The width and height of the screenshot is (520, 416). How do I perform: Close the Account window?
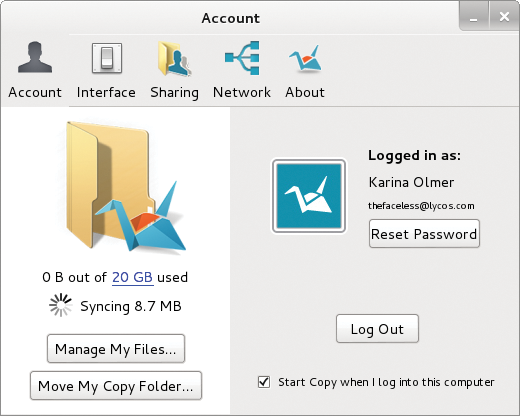click(504, 17)
